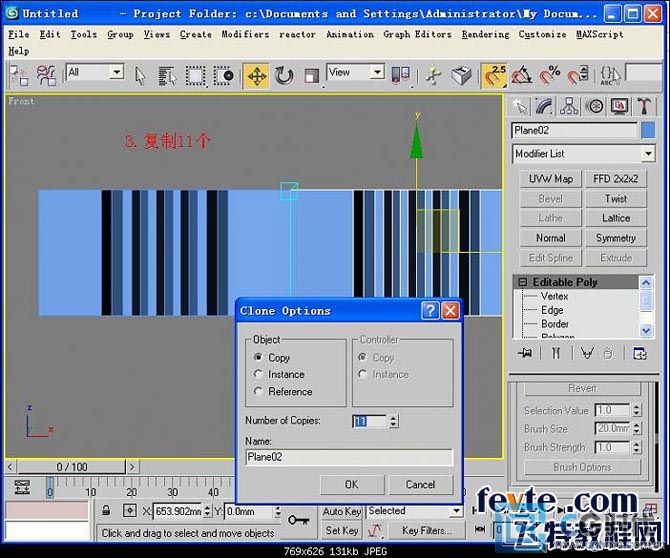Cancel the Clone Options dialog

[x=420, y=485]
